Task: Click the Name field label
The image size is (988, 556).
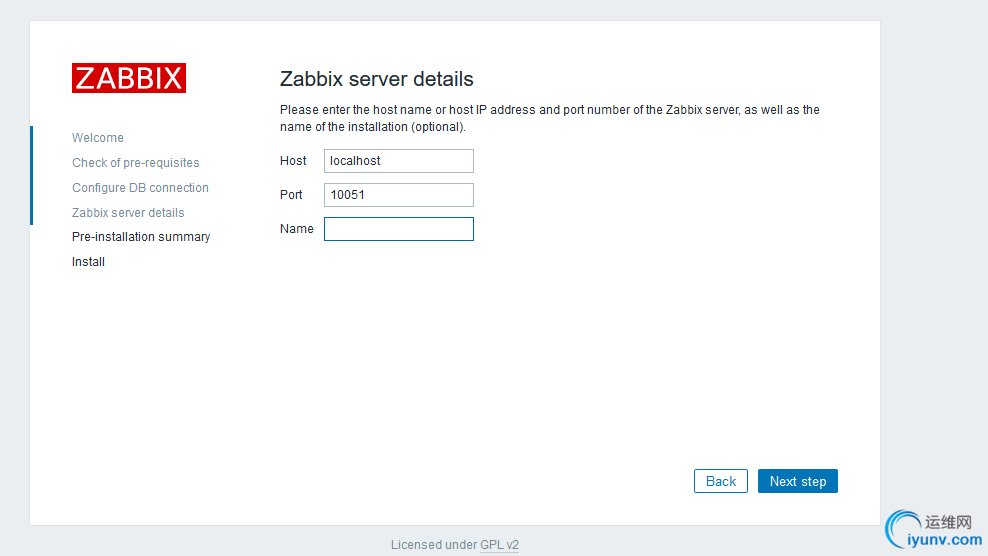Action: pyautogui.click(x=296, y=229)
